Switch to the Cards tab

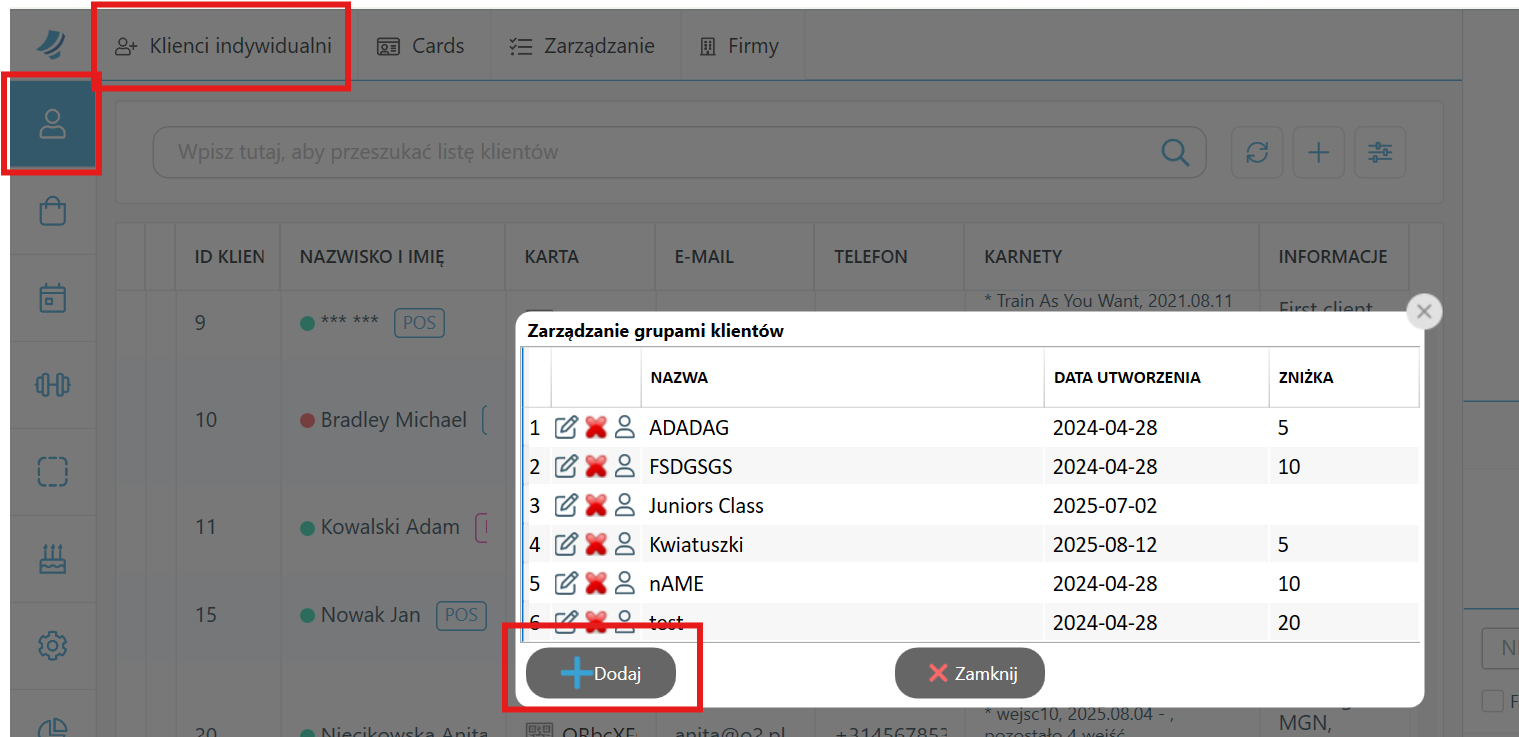[420, 46]
